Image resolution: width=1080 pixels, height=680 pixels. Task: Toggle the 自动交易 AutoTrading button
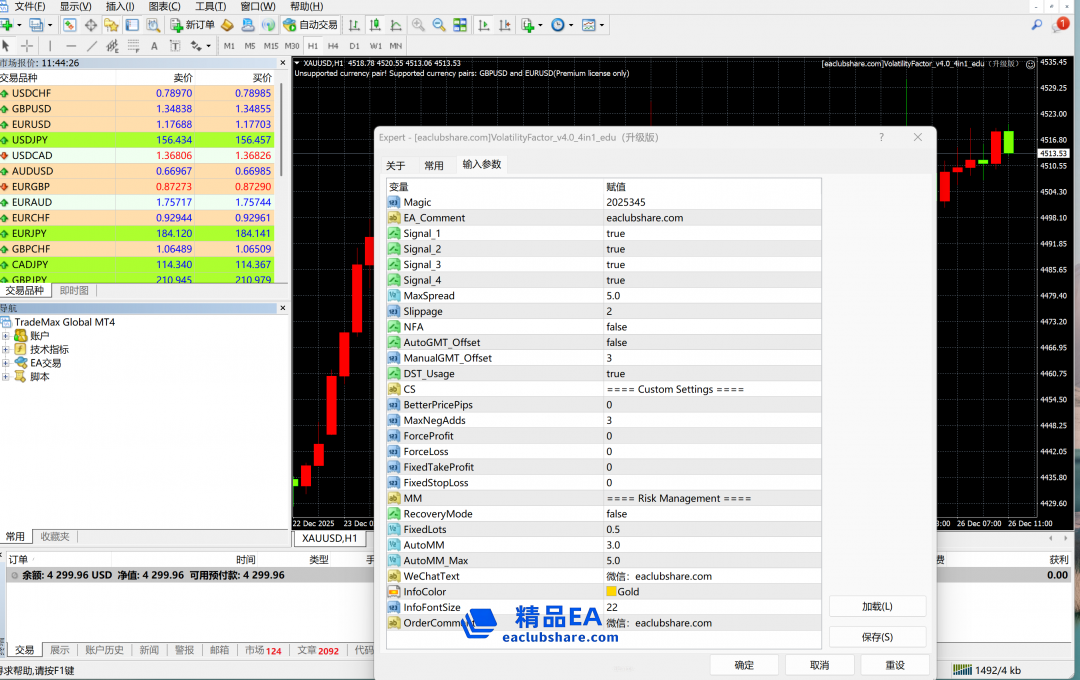[x=310, y=25]
